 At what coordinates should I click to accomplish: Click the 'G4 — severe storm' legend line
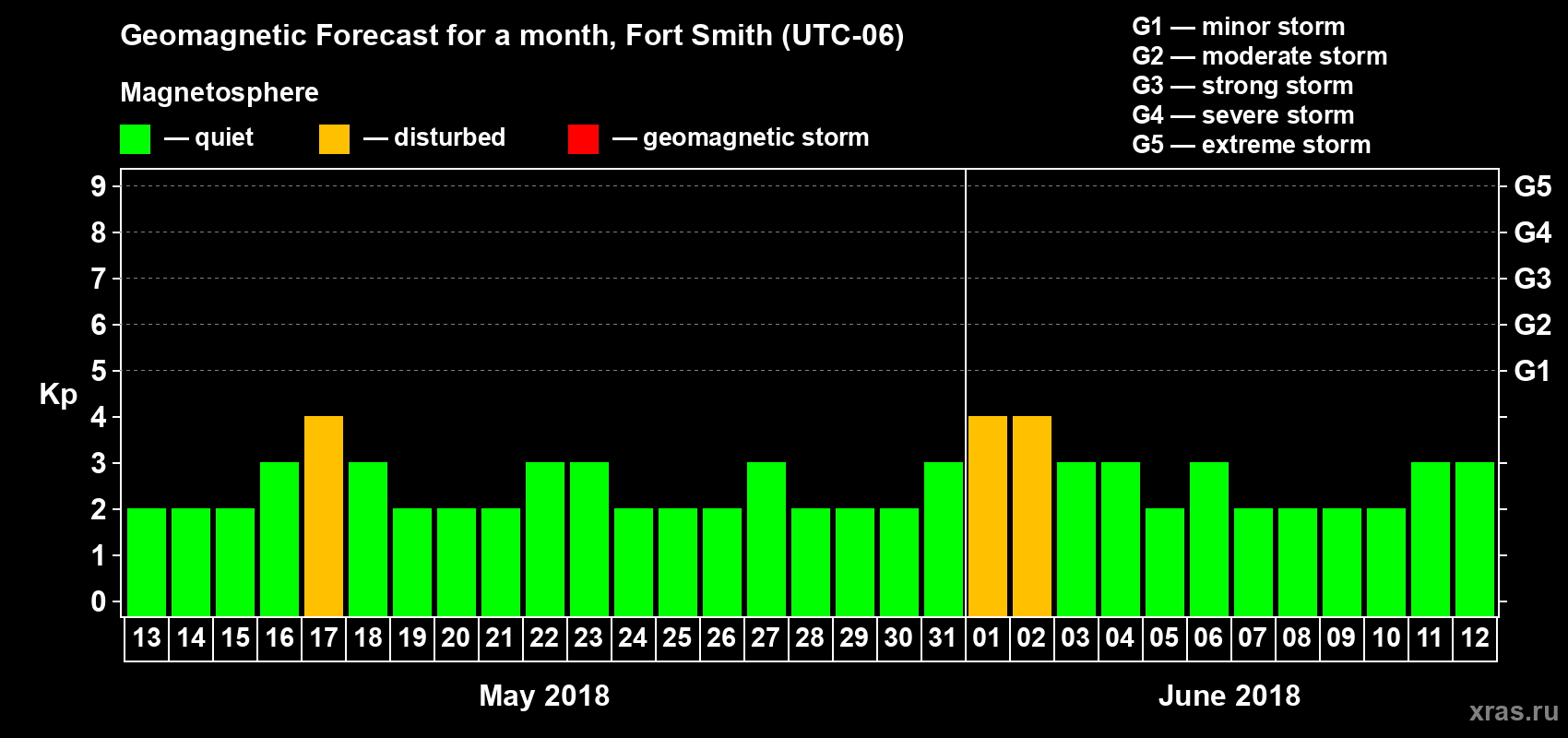1243,115
